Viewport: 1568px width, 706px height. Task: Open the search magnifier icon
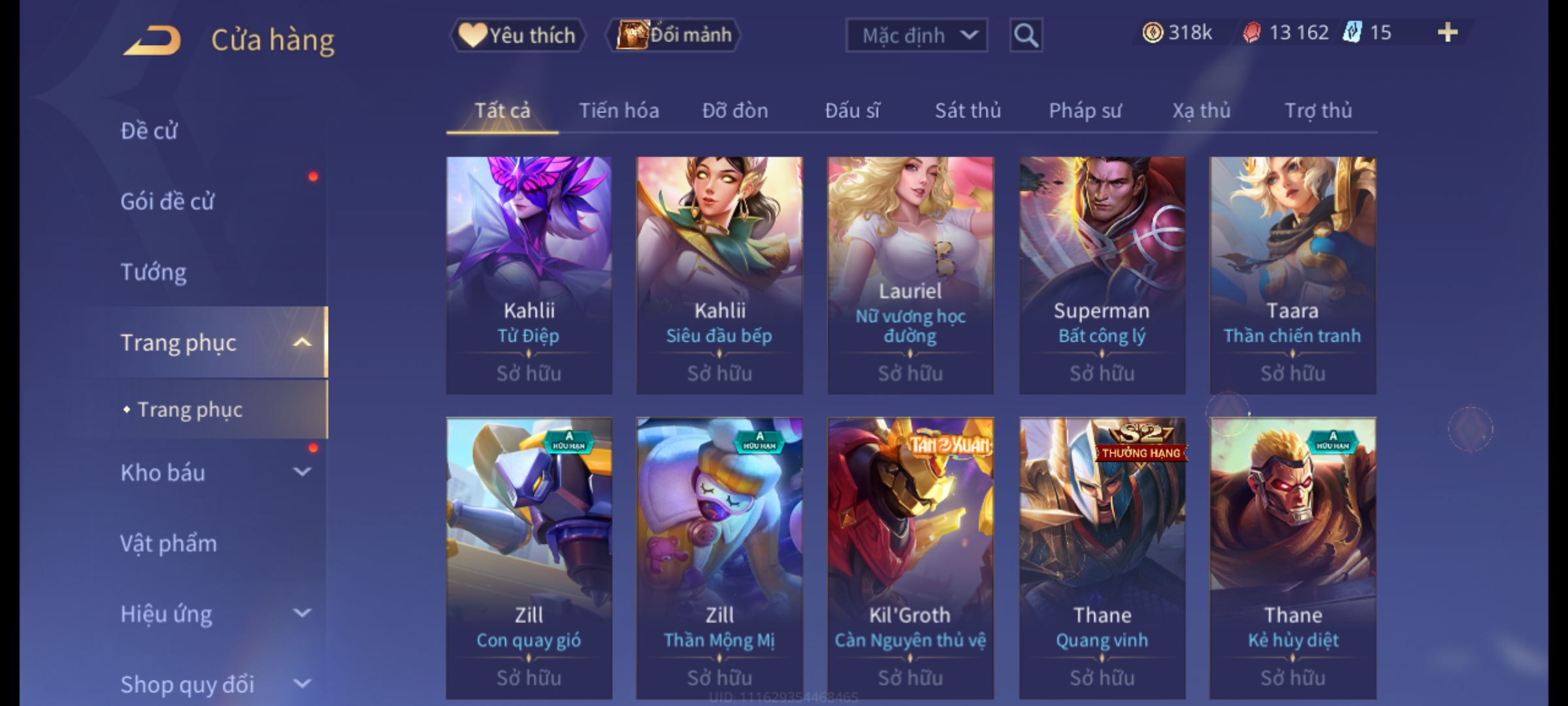1026,35
